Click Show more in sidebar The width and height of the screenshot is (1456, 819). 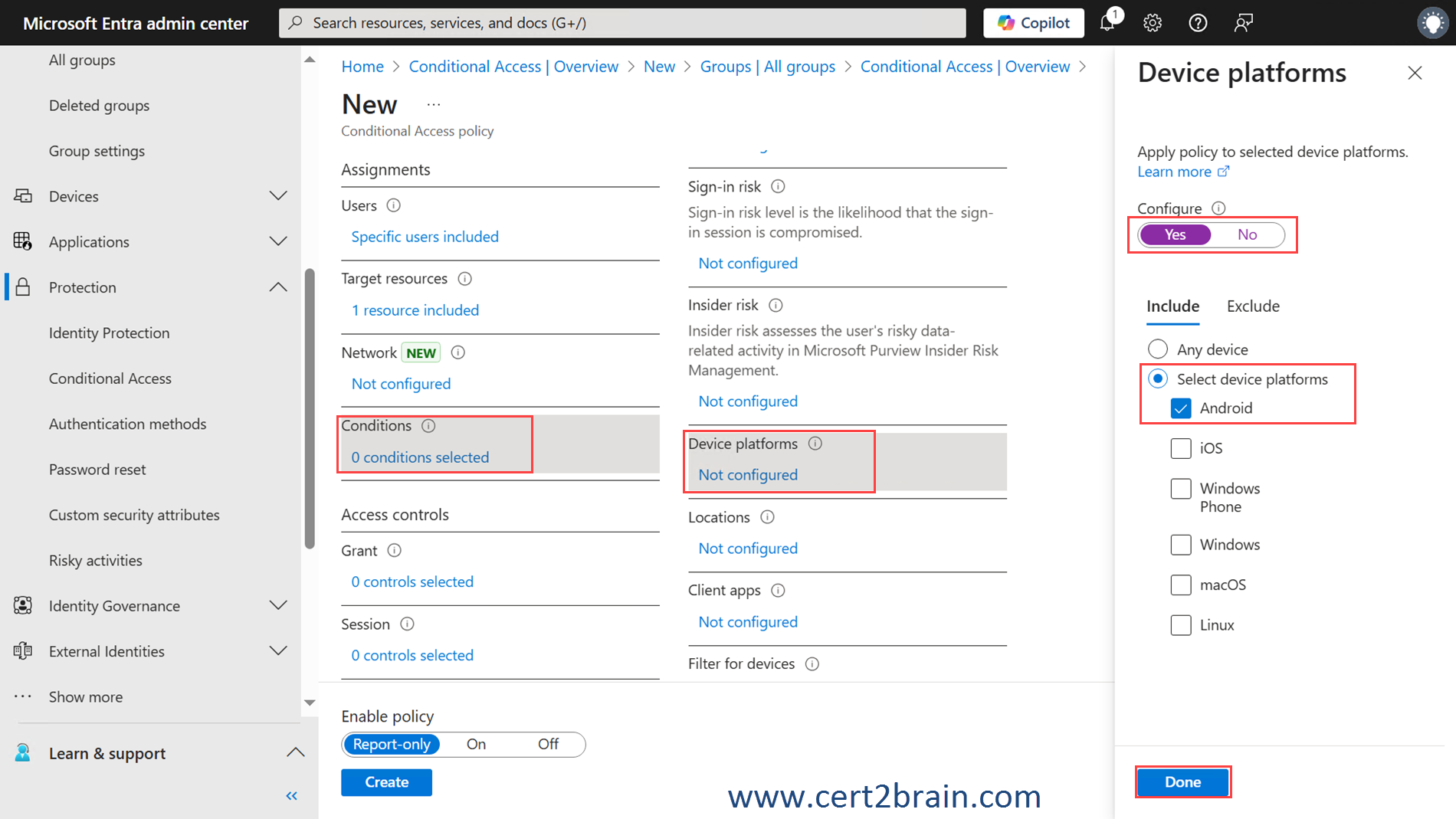86,696
